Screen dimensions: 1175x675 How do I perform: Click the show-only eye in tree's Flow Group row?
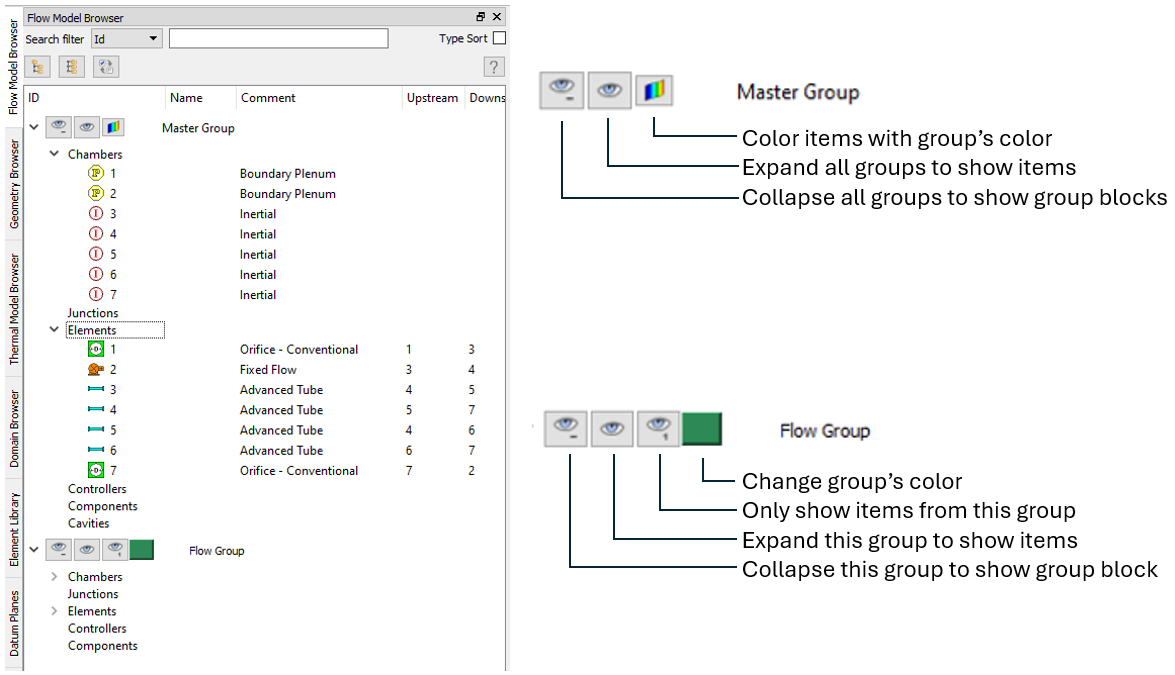tap(115, 549)
